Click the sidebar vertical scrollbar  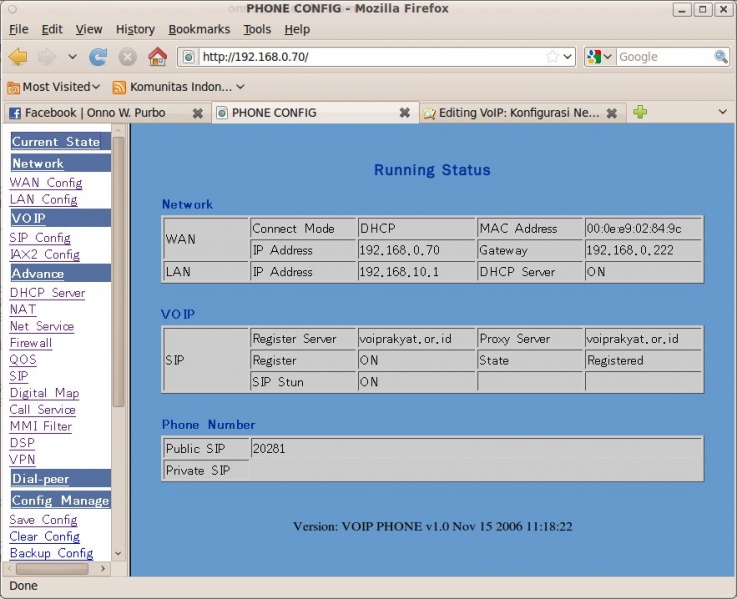click(118, 270)
